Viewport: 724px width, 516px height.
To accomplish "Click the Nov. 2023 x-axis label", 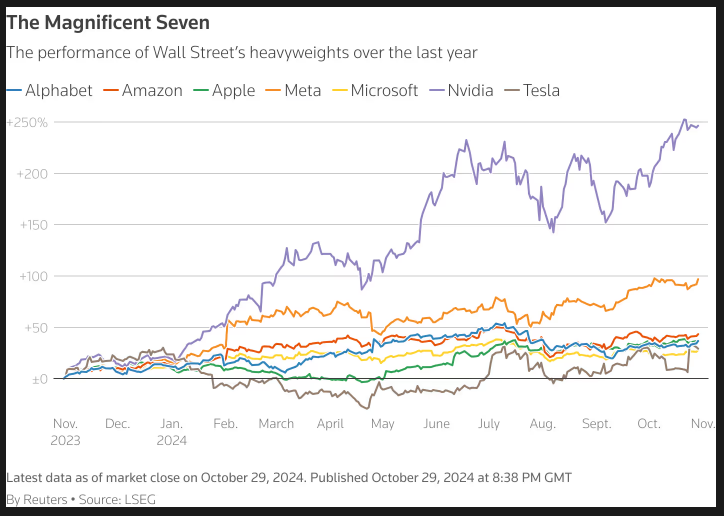I will [65, 432].
